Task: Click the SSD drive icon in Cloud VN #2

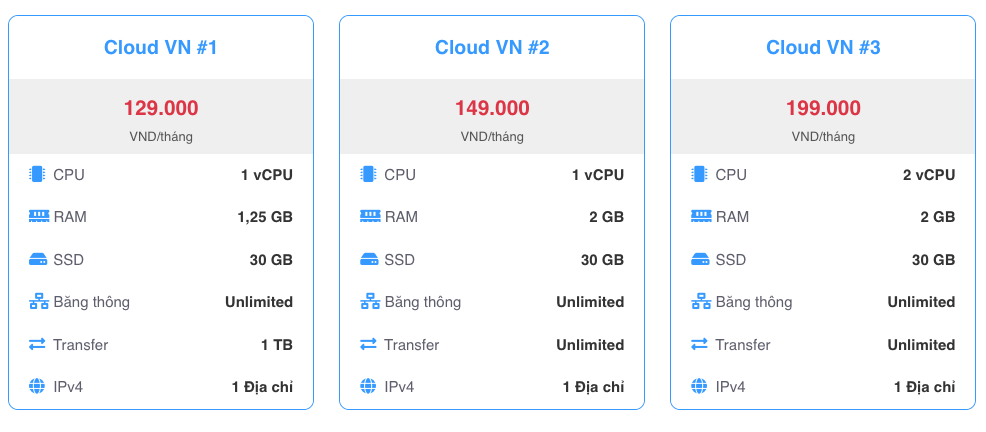Action: coord(370,259)
